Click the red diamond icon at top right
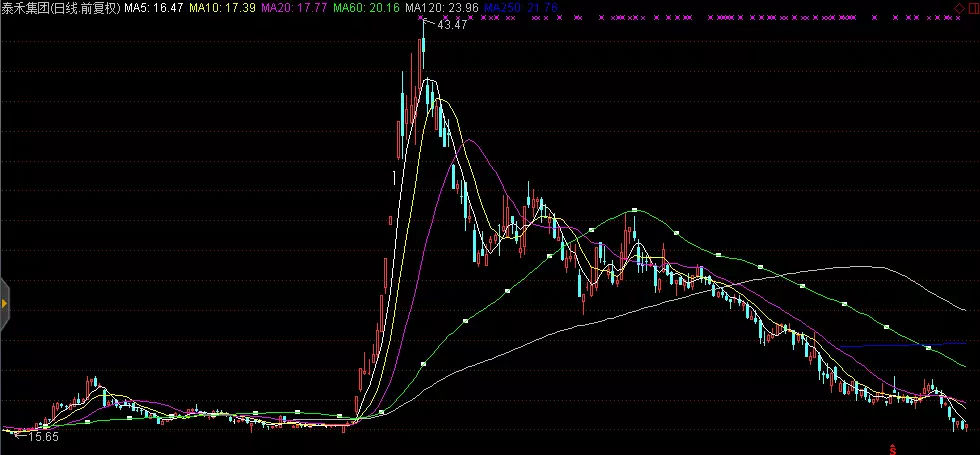 pyautogui.click(x=958, y=8)
